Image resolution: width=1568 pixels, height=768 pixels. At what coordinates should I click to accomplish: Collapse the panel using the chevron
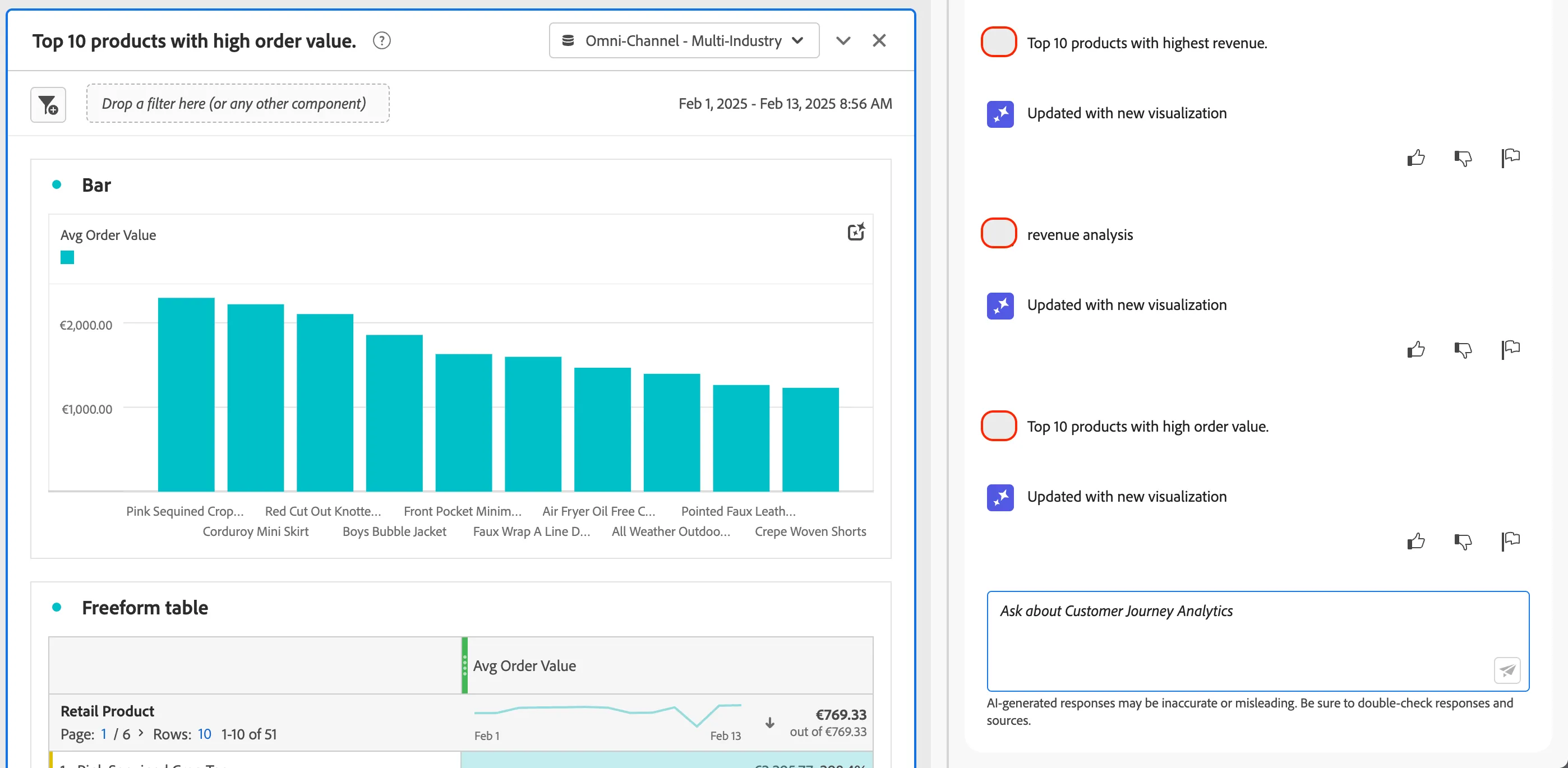[842, 41]
